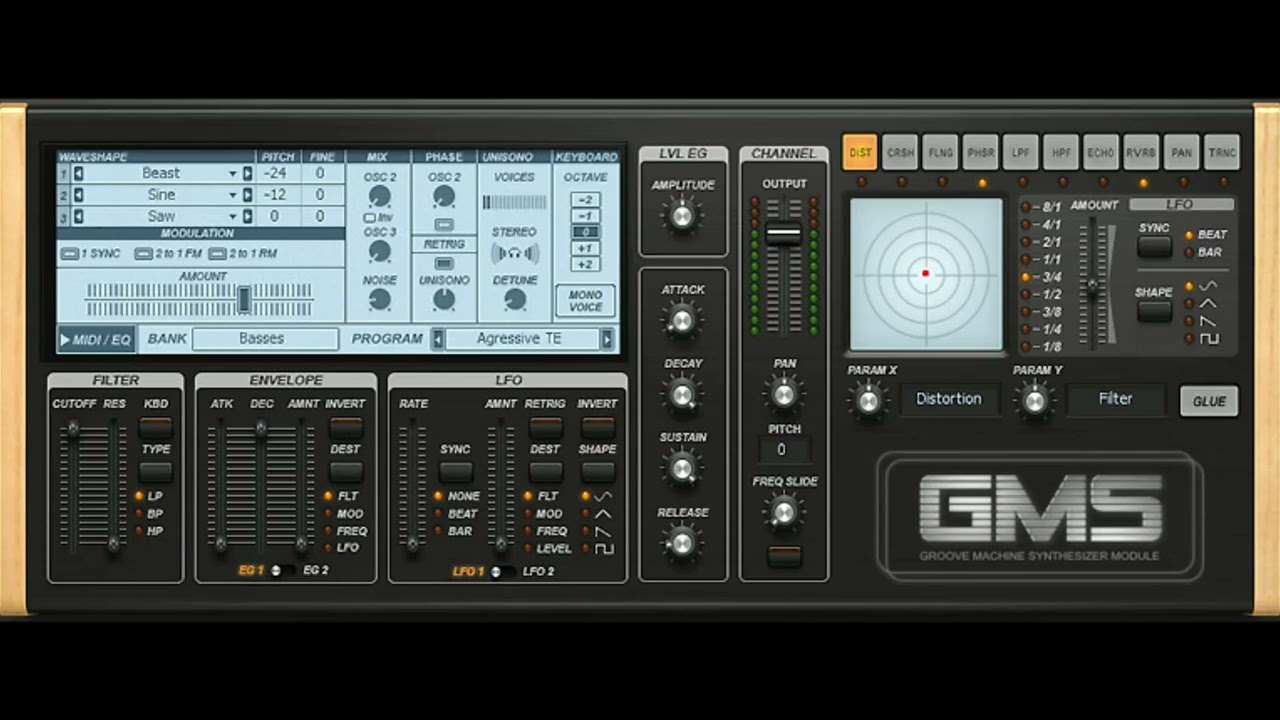The image size is (1280, 720).
Task: Click the modulation AMOUNT slider handle
Action: pyautogui.click(x=243, y=298)
